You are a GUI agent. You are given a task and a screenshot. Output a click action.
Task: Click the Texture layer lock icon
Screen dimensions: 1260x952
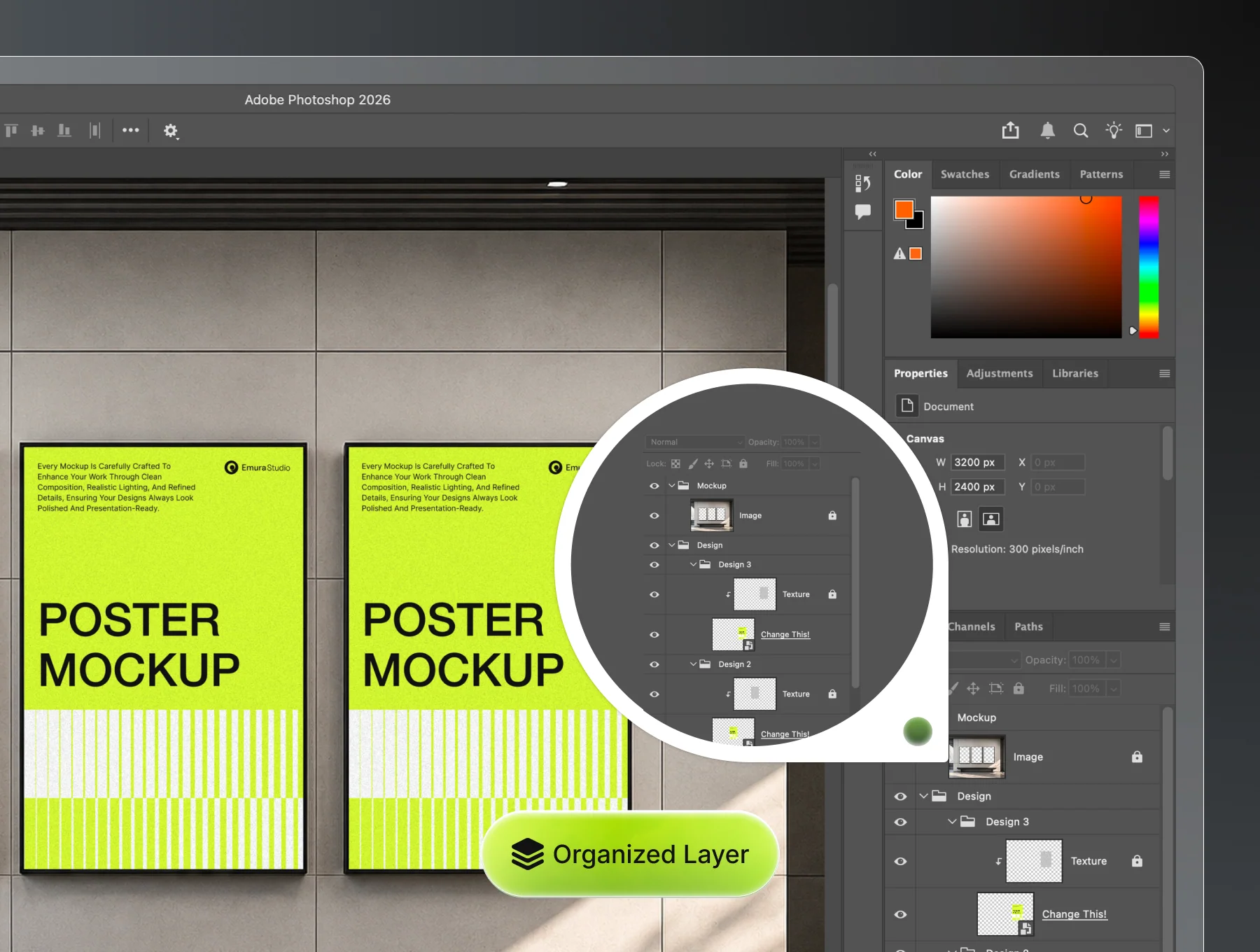[1137, 861]
